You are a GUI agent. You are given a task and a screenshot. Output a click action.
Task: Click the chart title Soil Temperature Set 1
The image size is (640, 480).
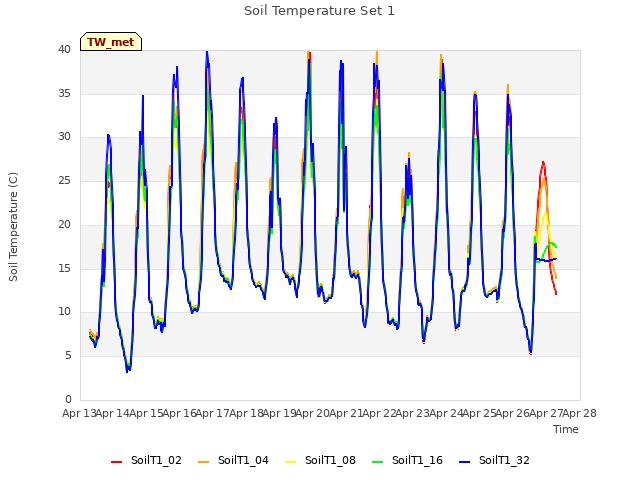click(319, 11)
